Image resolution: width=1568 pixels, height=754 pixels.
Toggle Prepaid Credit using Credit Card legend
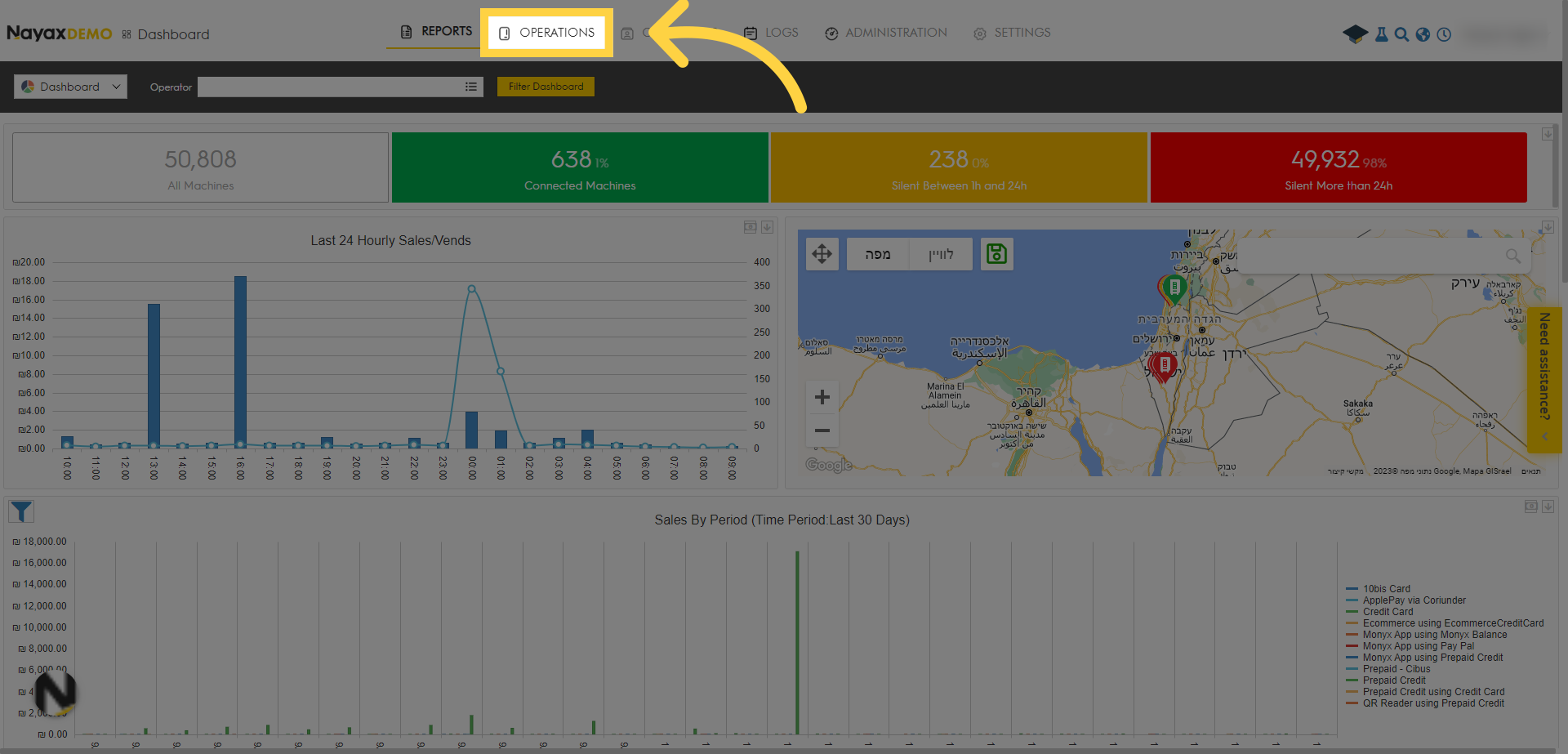point(1425,692)
